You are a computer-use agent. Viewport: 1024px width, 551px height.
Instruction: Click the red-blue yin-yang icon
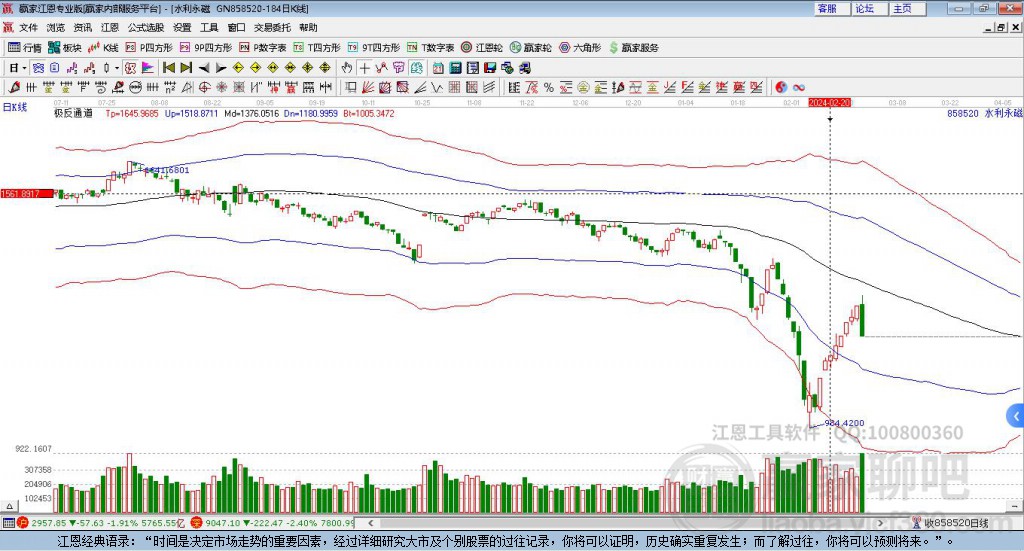781,87
